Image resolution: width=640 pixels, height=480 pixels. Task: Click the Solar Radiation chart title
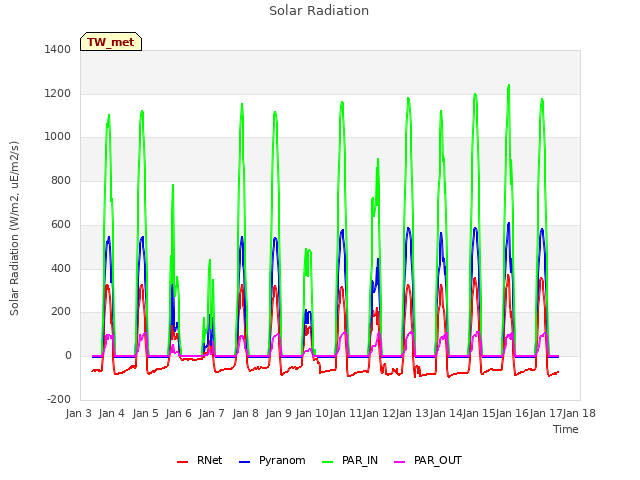point(319,11)
